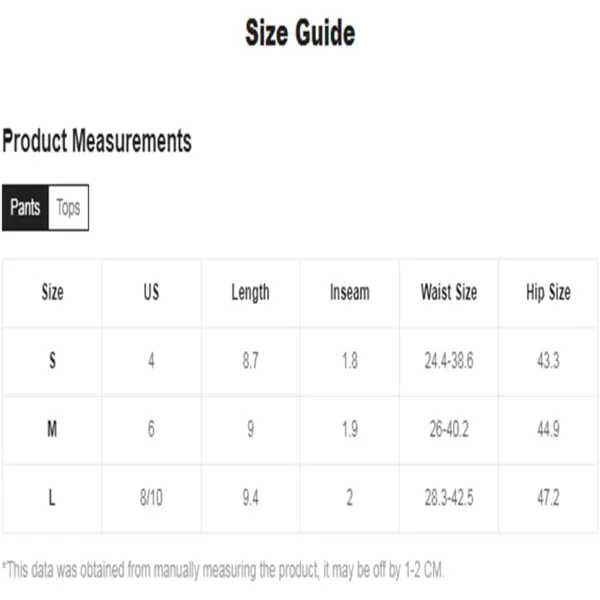Click the Length column header

(x=250, y=293)
